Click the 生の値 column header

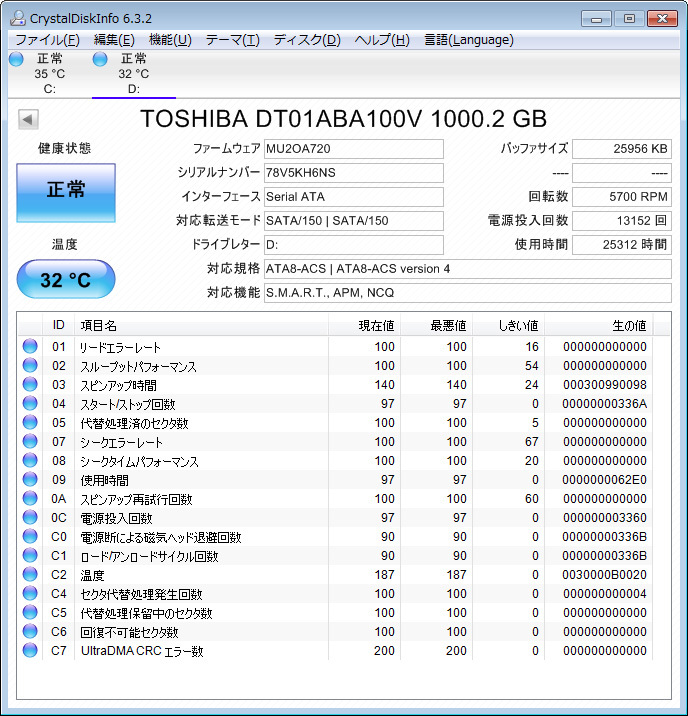(628, 326)
